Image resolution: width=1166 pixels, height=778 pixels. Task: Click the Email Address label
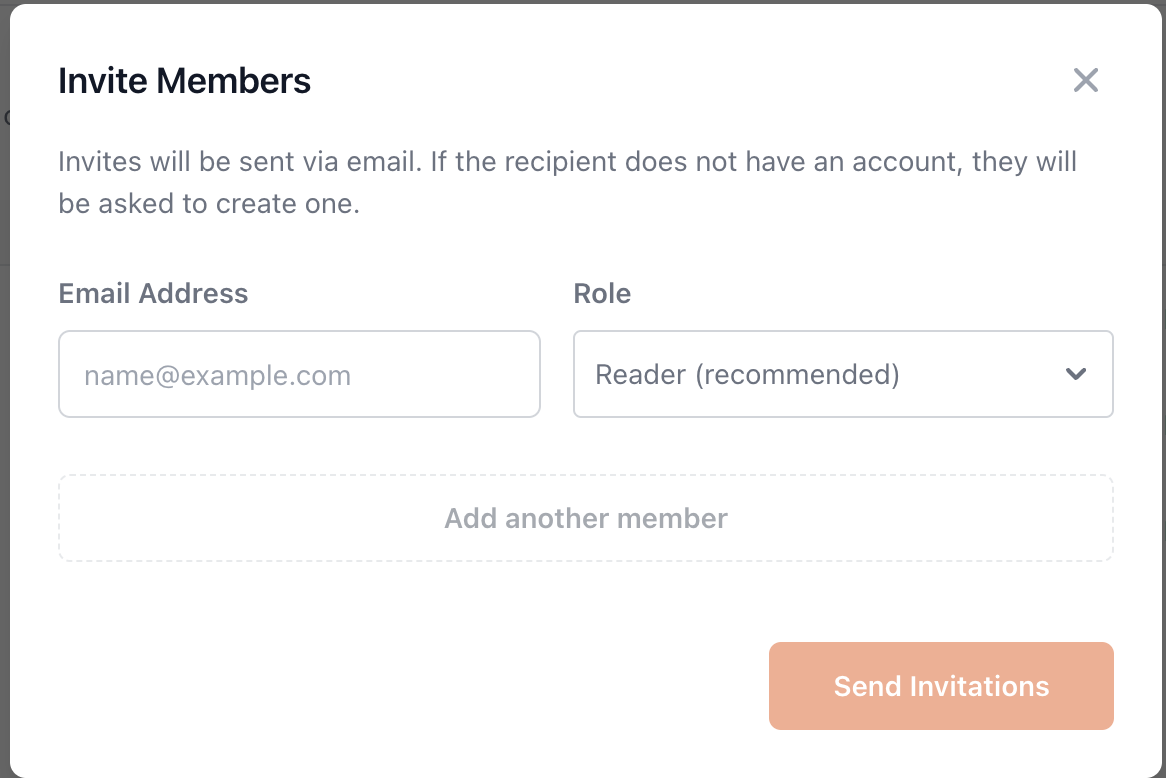pyautogui.click(x=153, y=293)
